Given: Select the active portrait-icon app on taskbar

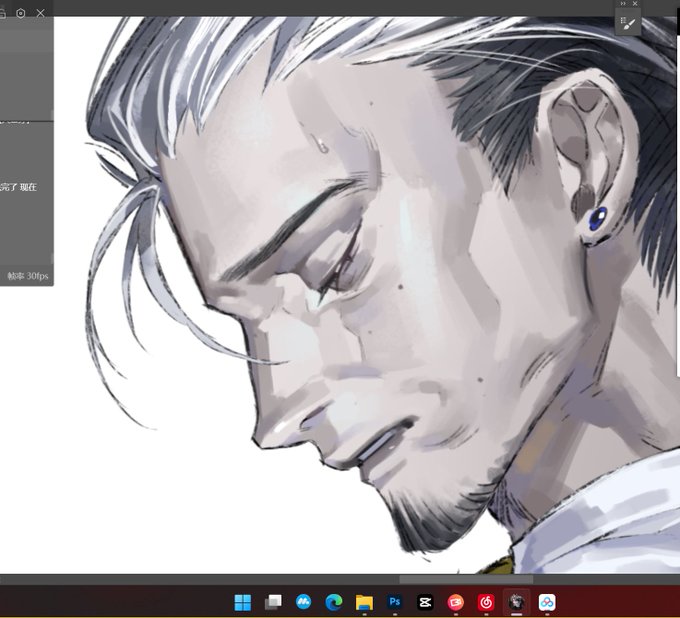Looking at the screenshot, I should pos(516,602).
